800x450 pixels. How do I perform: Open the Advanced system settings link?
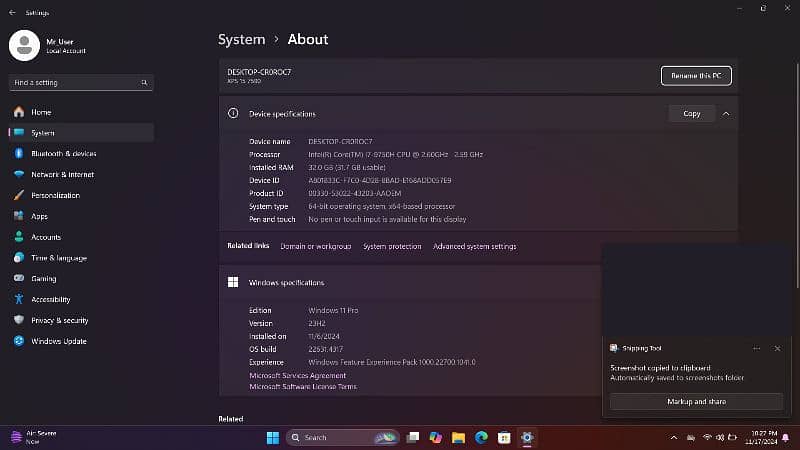pyautogui.click(x=474, y=246)
